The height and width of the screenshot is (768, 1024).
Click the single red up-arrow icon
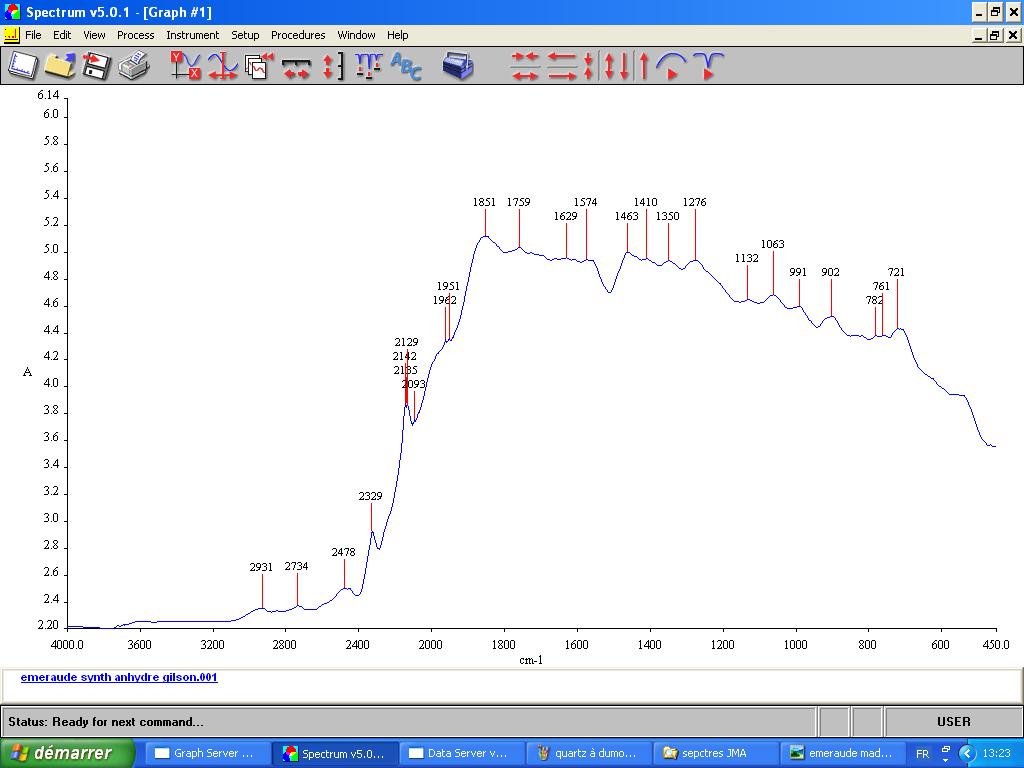[644, 66]
